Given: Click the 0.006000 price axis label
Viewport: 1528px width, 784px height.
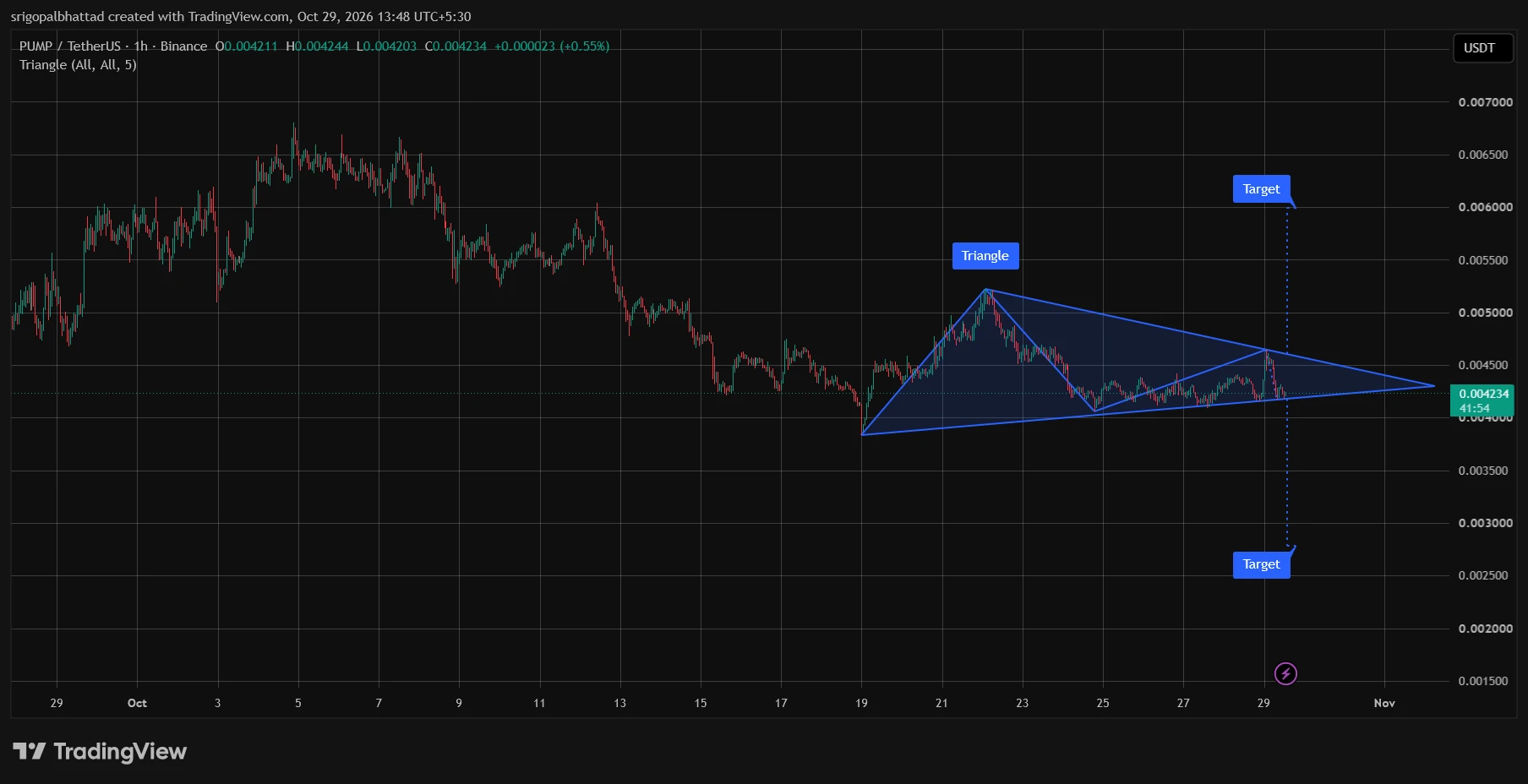Looking at the screenshot, I should pos(1486,207).
